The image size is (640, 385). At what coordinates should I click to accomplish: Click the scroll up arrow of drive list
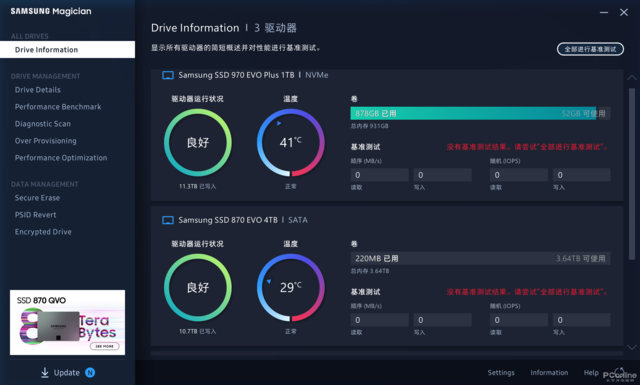click(631, 78)
